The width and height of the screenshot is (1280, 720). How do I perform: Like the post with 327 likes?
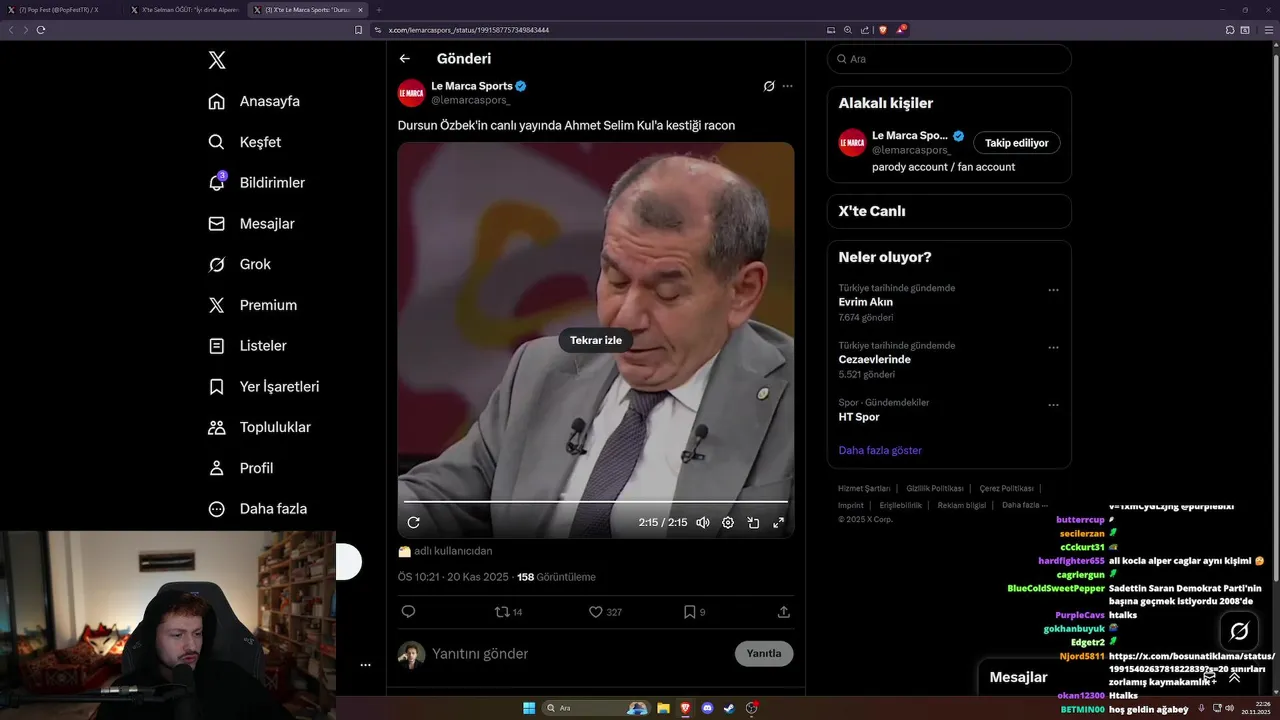[605, 612]
